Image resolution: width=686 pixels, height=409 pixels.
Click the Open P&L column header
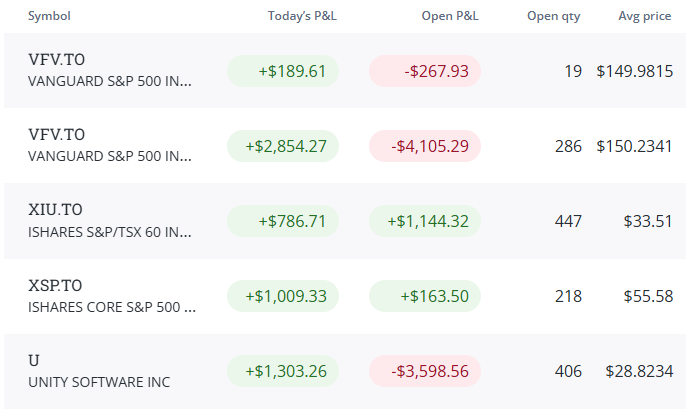click(450, 16)
